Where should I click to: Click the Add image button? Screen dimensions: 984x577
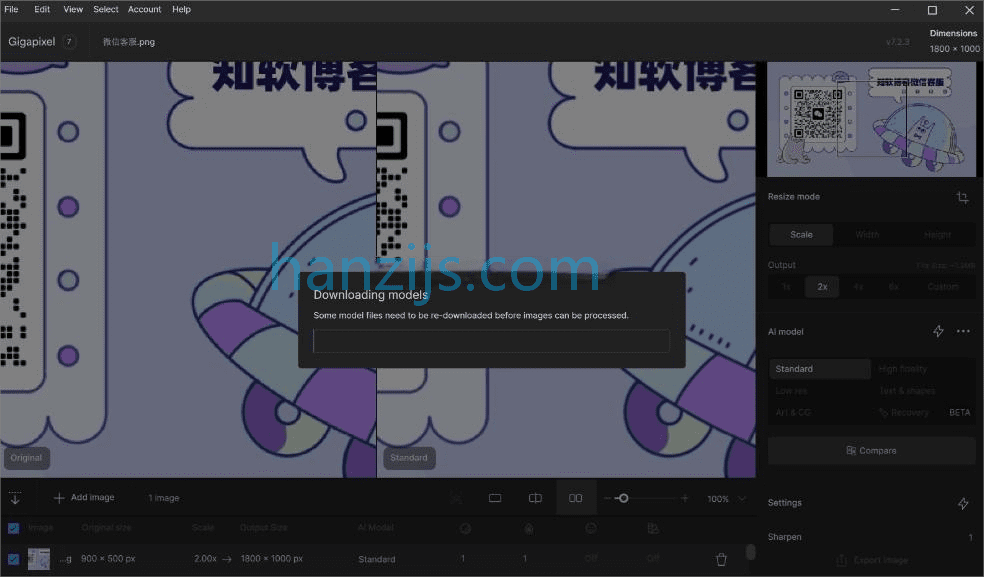[x=84, y=497]
